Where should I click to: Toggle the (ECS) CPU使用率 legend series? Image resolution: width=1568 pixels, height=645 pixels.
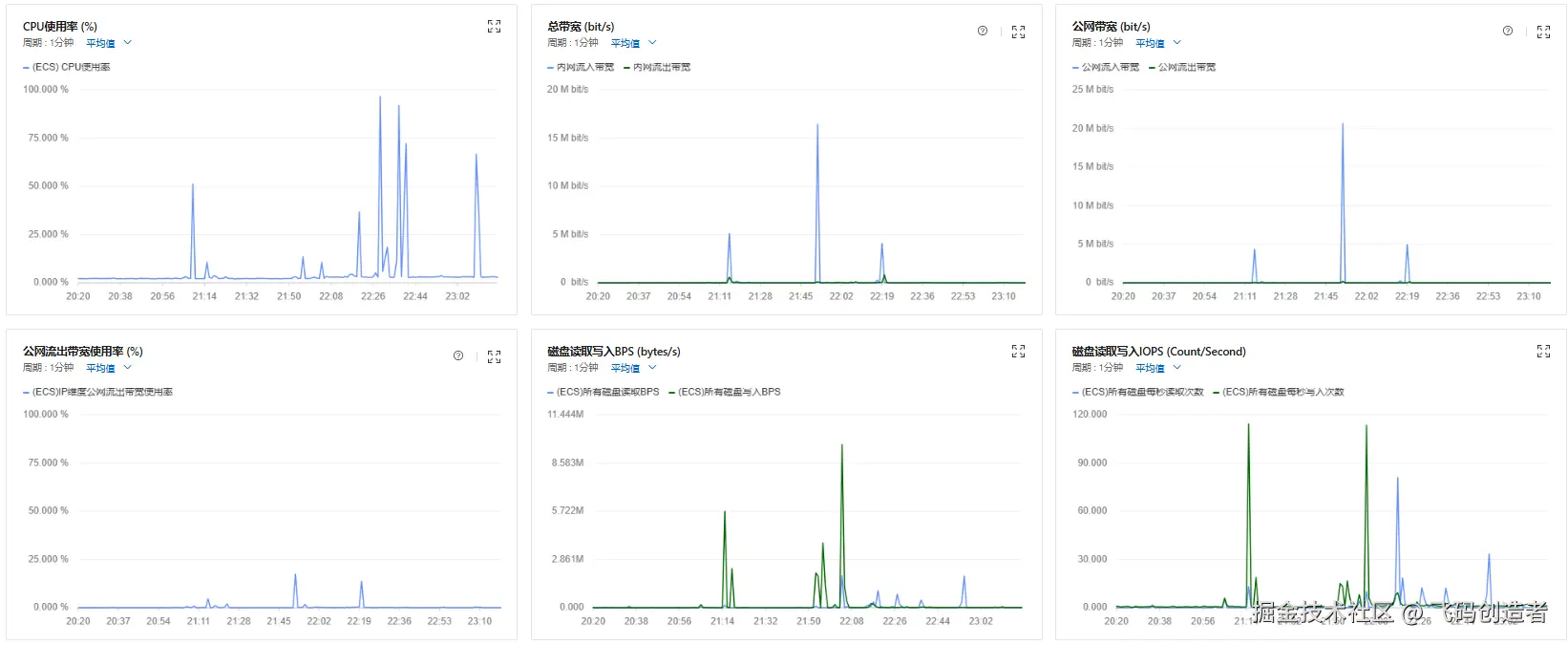tap(67, 67)
